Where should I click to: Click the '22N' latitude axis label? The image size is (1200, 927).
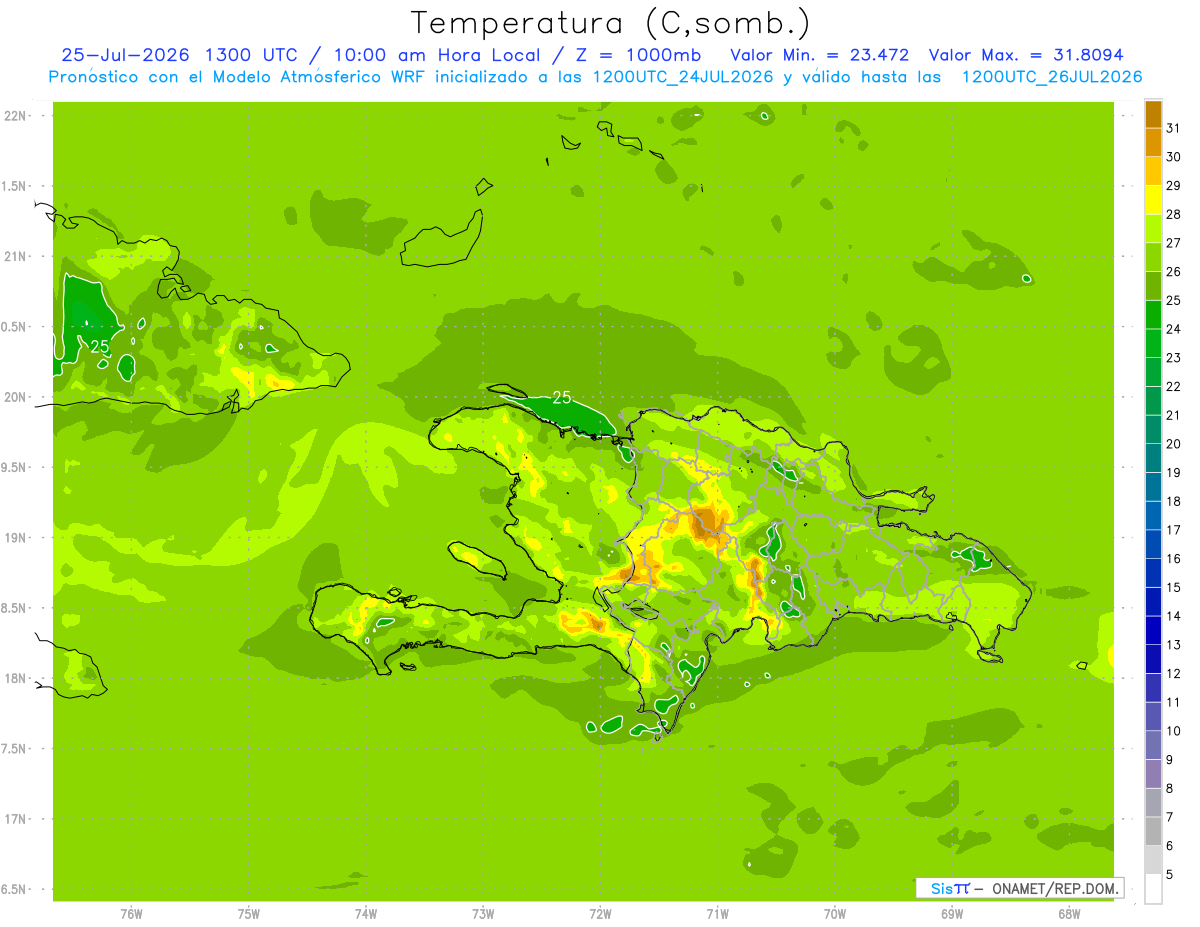pyautogui.click(x=15, y=116)
